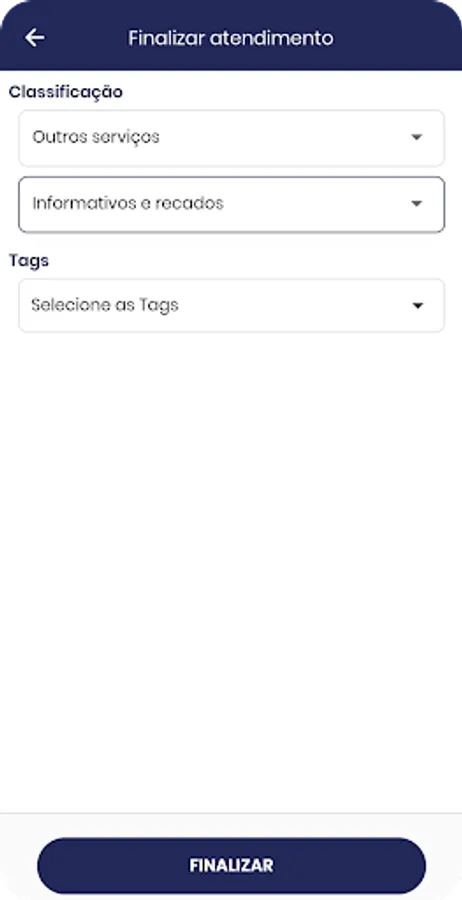The width and height of the screenshot is (462, 900).
Task: Focus the highlighted second classification field
Action: (x=231, y=204)
